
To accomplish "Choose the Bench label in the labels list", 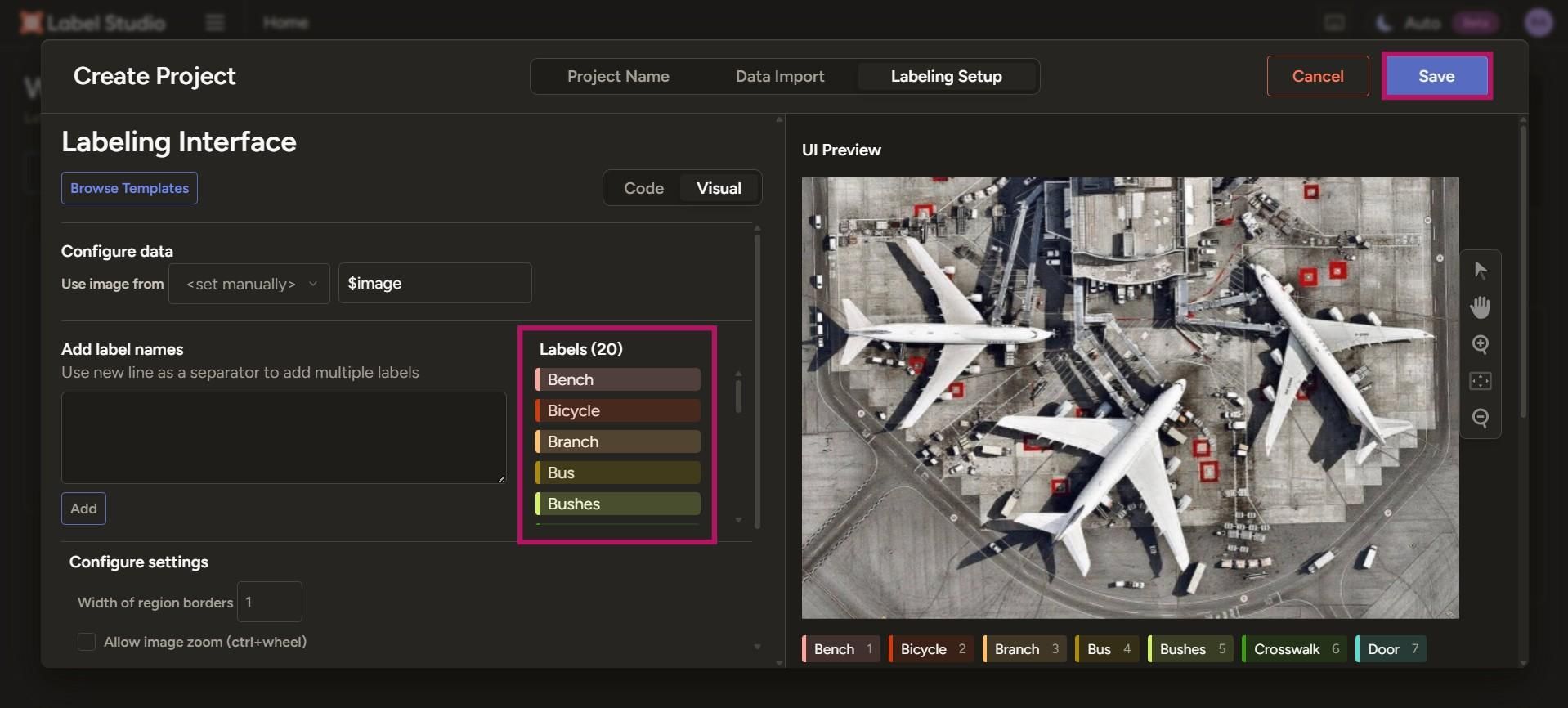I will [x=618, y=379].
